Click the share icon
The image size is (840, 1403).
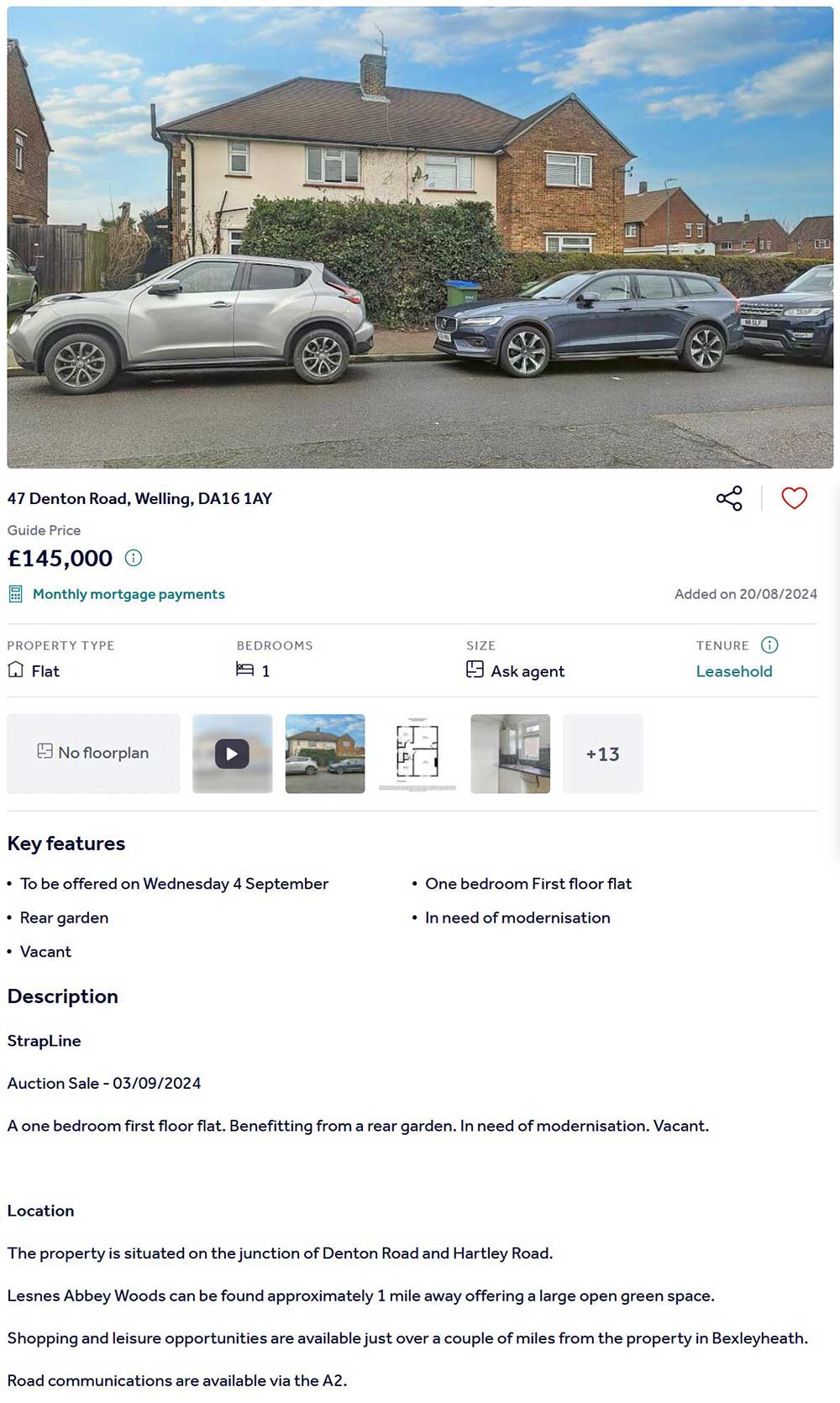point(729,498)
